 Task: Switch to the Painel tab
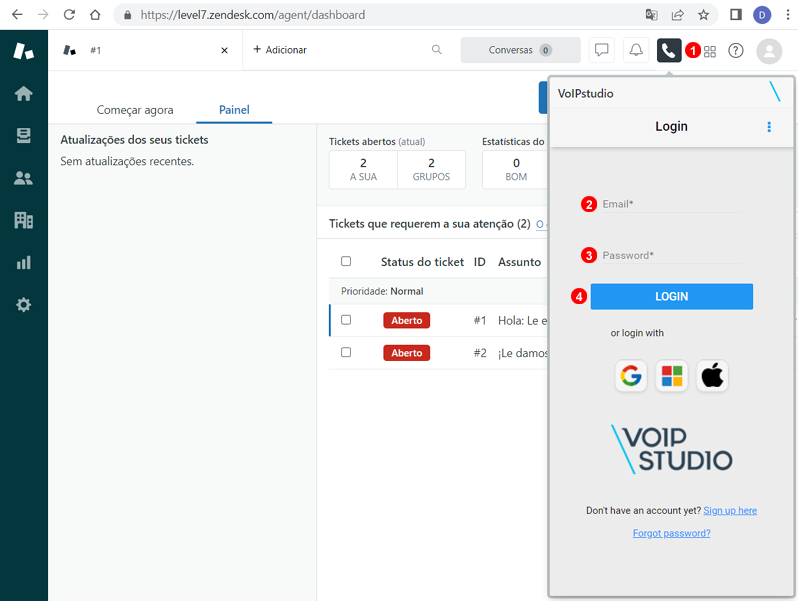tap(234, 110)
